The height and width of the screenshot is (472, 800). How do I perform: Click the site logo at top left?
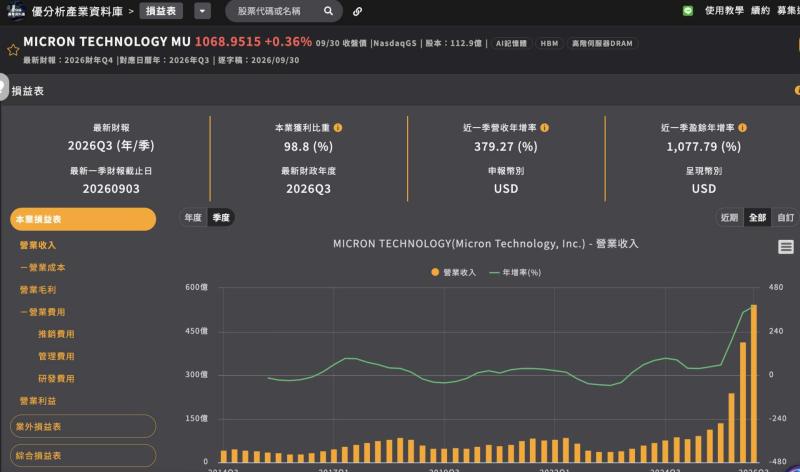[x=15, y=11]
